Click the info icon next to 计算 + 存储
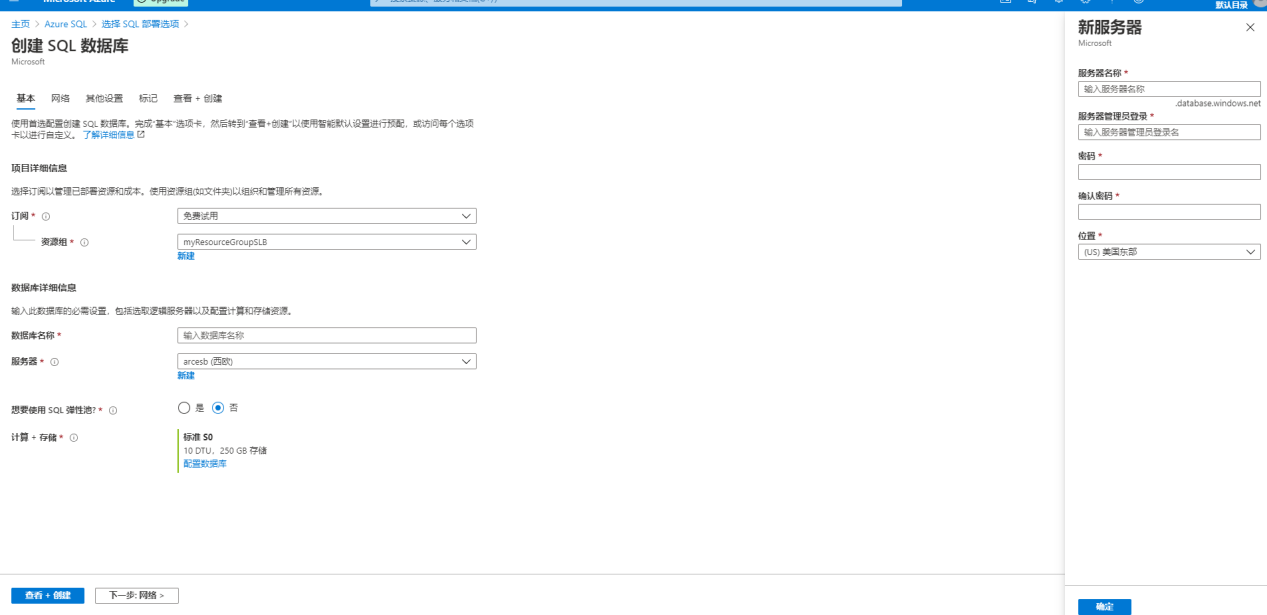Viewport: 1267px width, 615px height. pyautogui.click(x=74, y=437)
